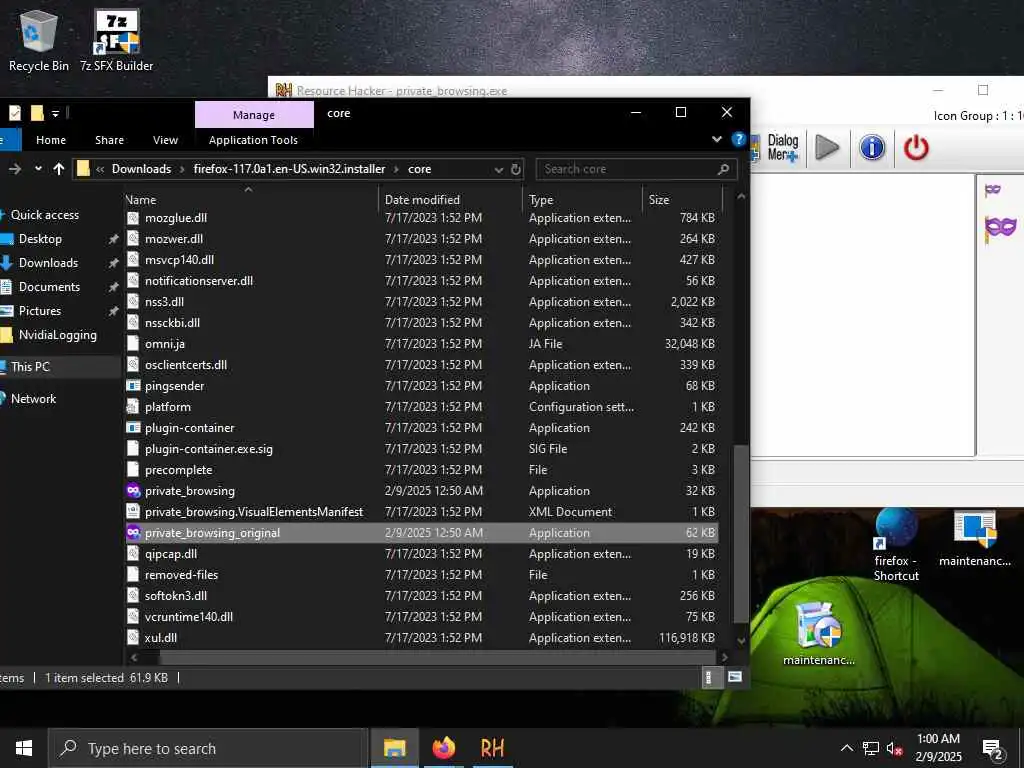This screenshot has width=1024, height=768.
Task: Click the red power icon in Resource Hacker
Action: [x=916, y=148]
